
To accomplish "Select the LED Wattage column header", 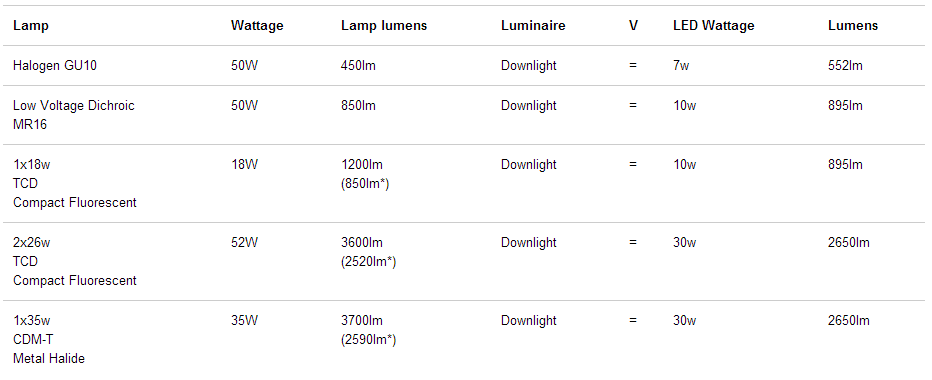I will [x=714, y=26].
